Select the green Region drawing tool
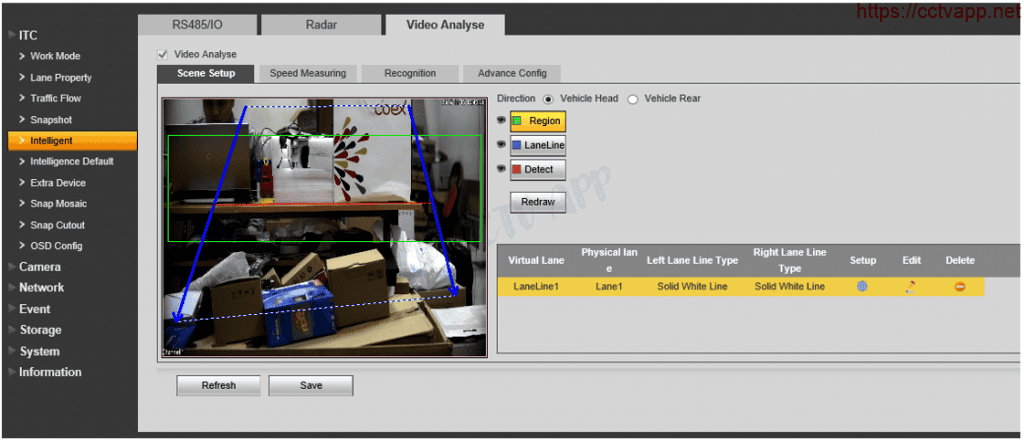The height and width of the screenshot is (441, 1024). (x=538, y=121)
